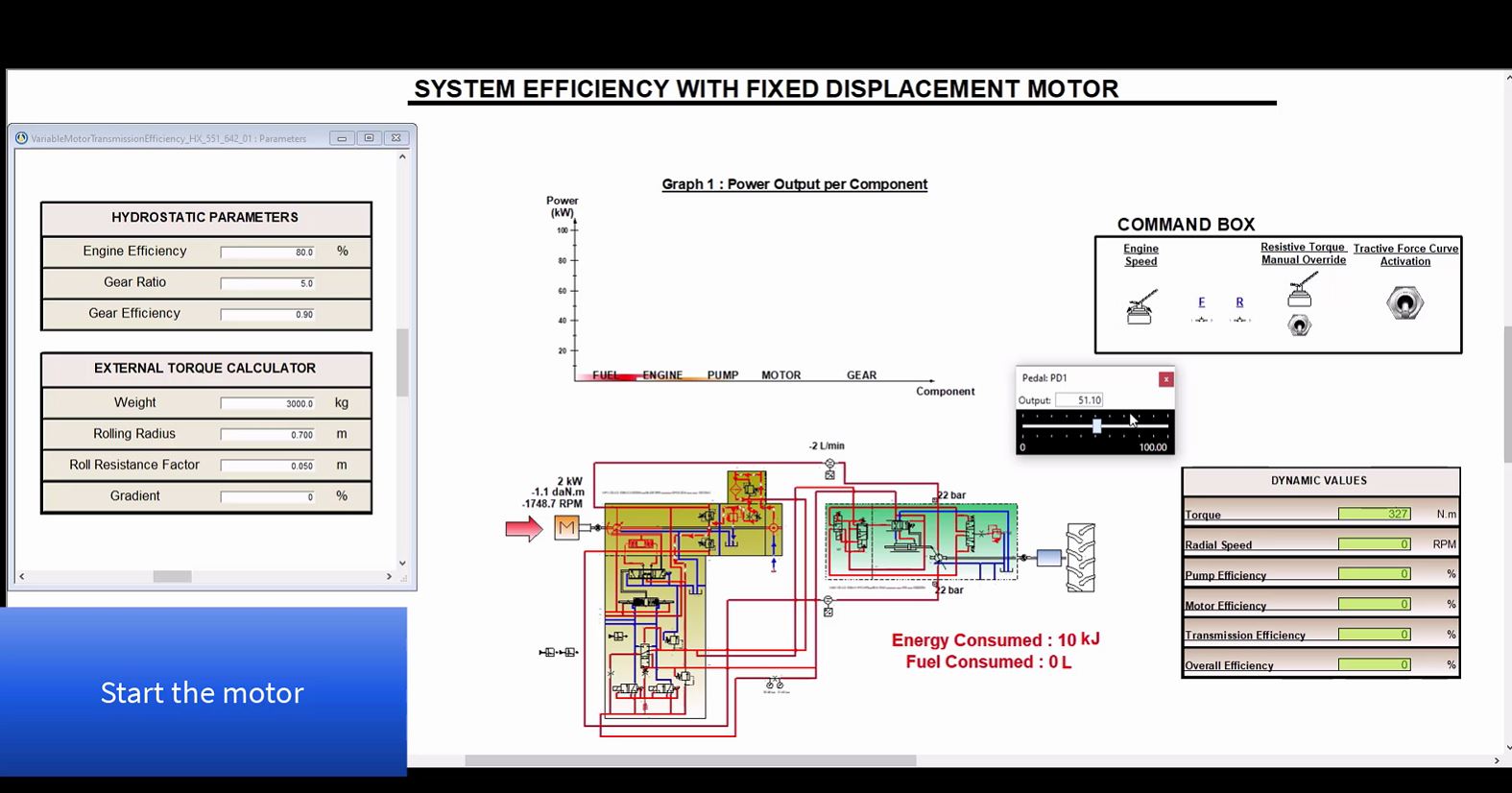
Task: Click the Parameters panel horizontal scrollbar thumb
Action: 172,576
